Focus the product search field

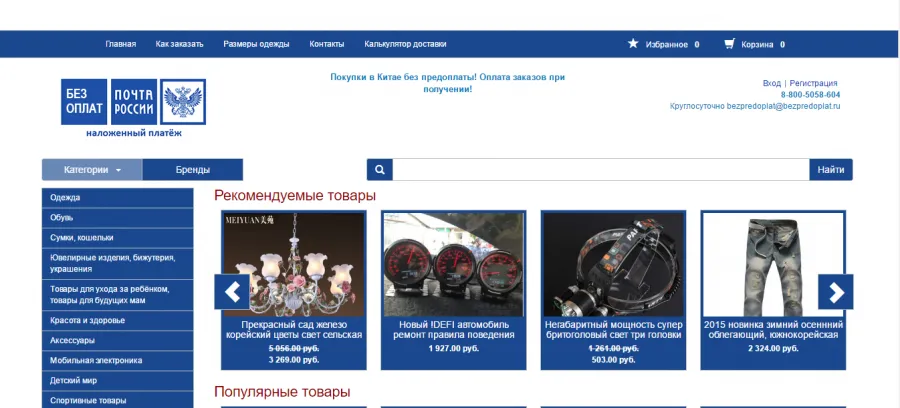pos(601,170)
